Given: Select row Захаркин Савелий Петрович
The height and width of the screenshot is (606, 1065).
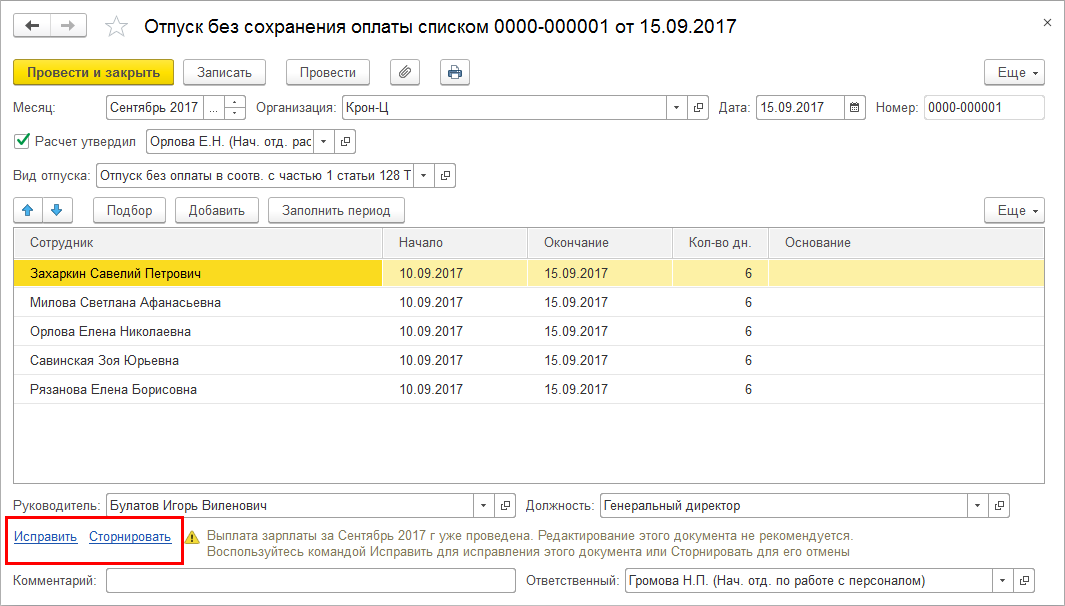Looking at the screenshot, I should [528, 273].
